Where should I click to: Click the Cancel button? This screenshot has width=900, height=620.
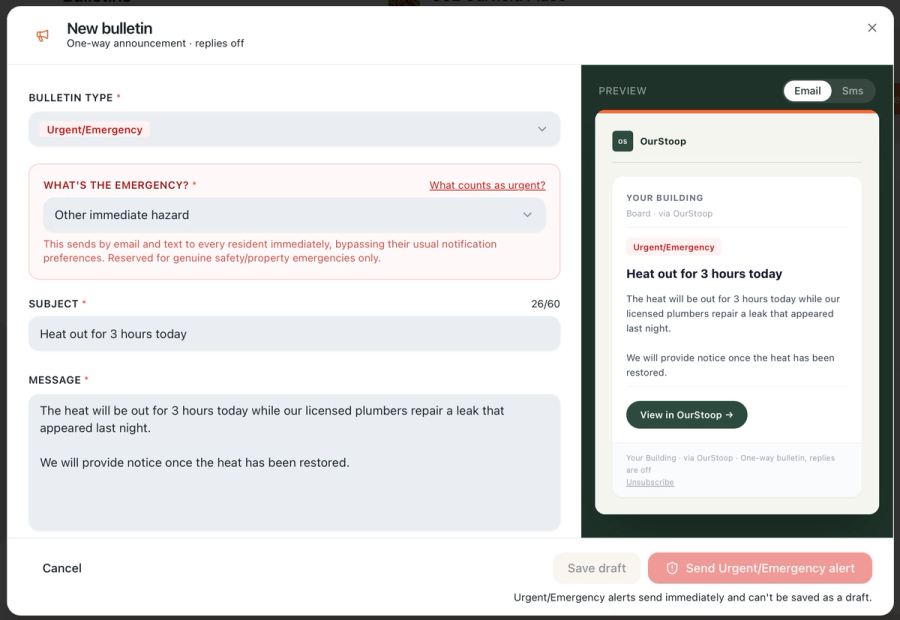62,568
